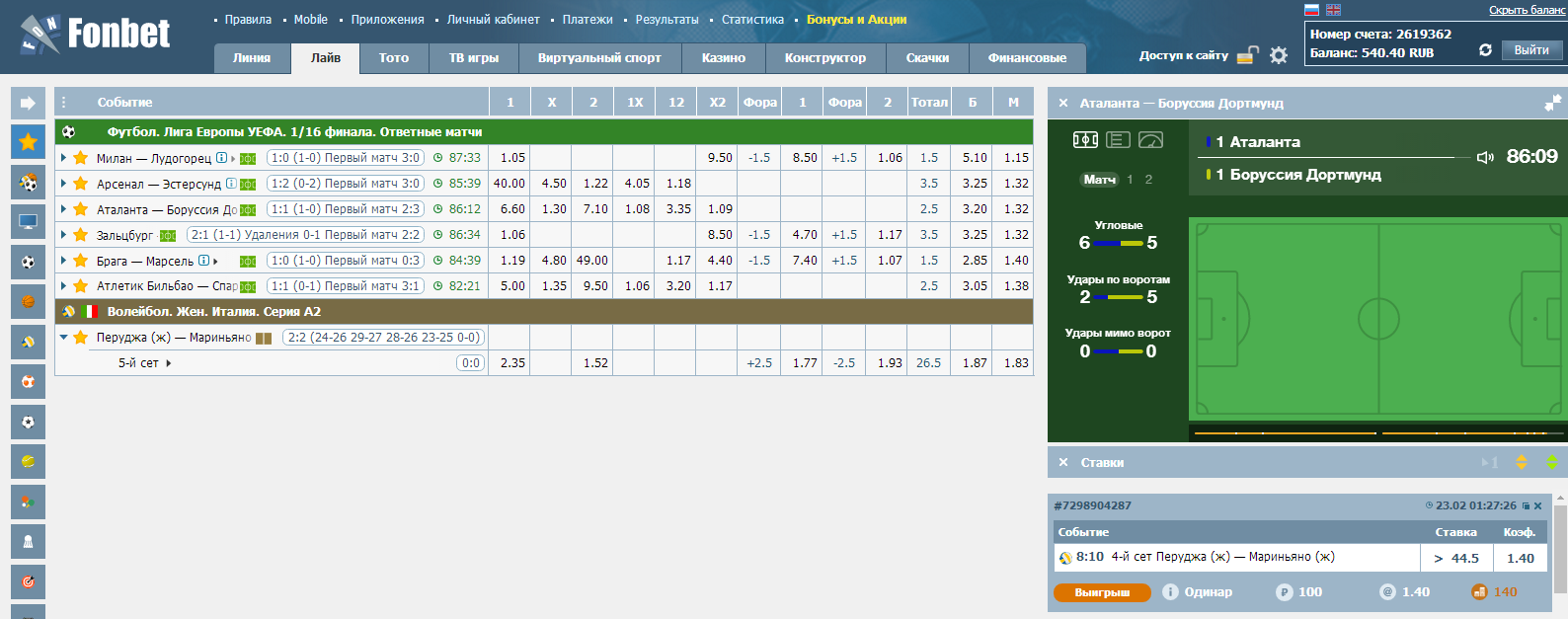Expand the Арсенал — Эстерсунд event row

click(x=64, y=184)
